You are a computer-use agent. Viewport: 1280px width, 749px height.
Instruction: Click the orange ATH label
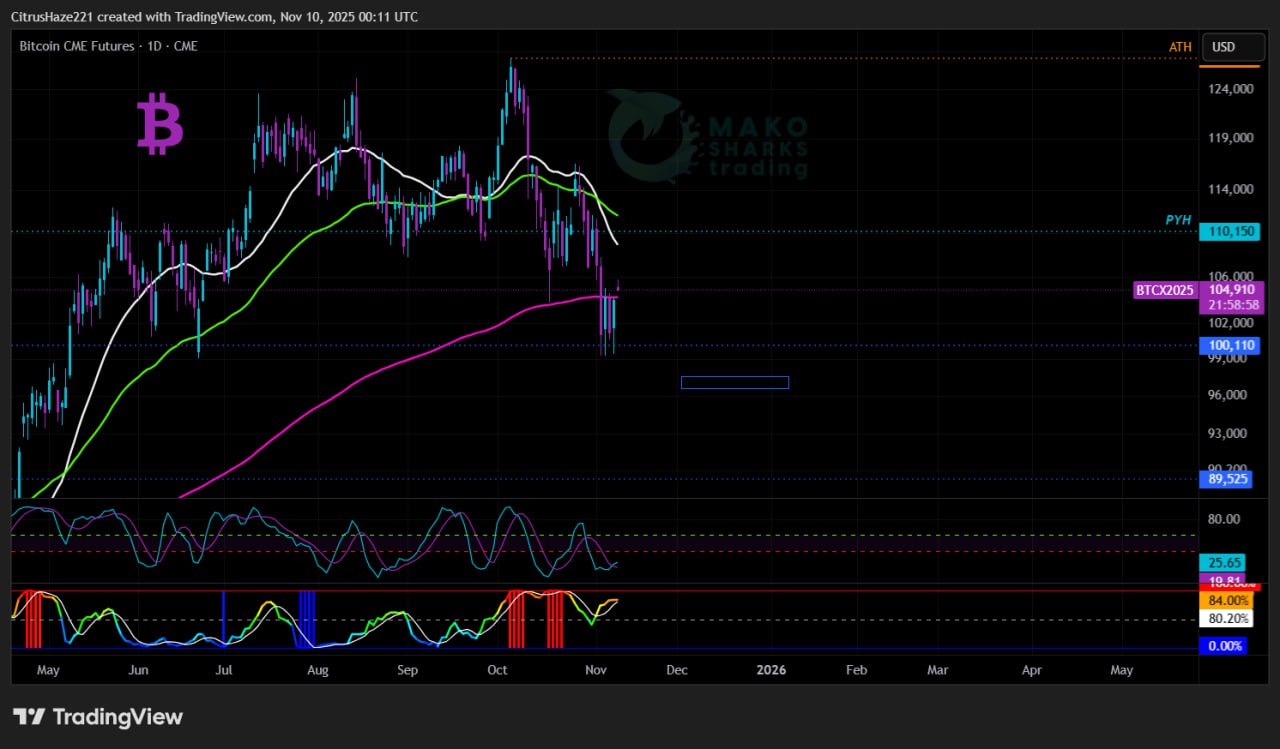click(x=1180, y=47)
